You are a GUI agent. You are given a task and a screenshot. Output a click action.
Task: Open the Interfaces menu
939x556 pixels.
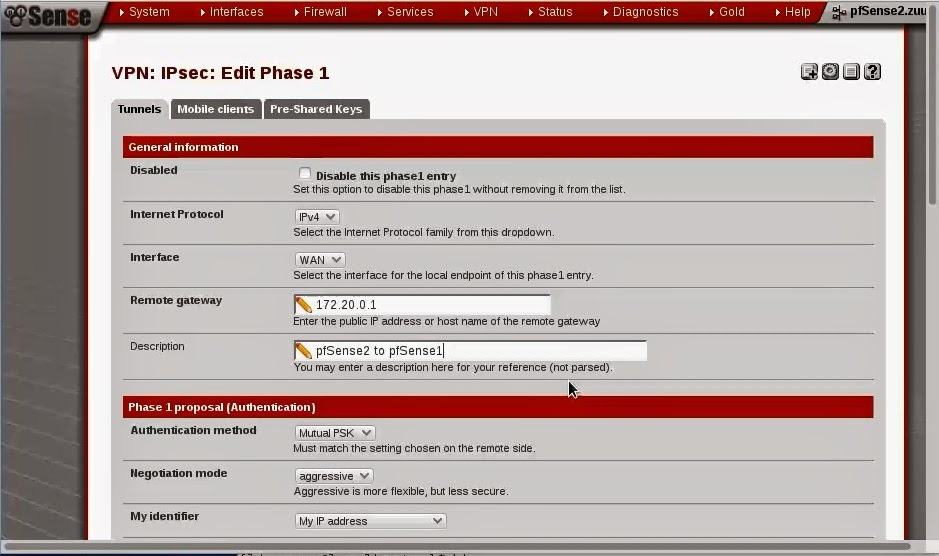(x=232, y=12)
